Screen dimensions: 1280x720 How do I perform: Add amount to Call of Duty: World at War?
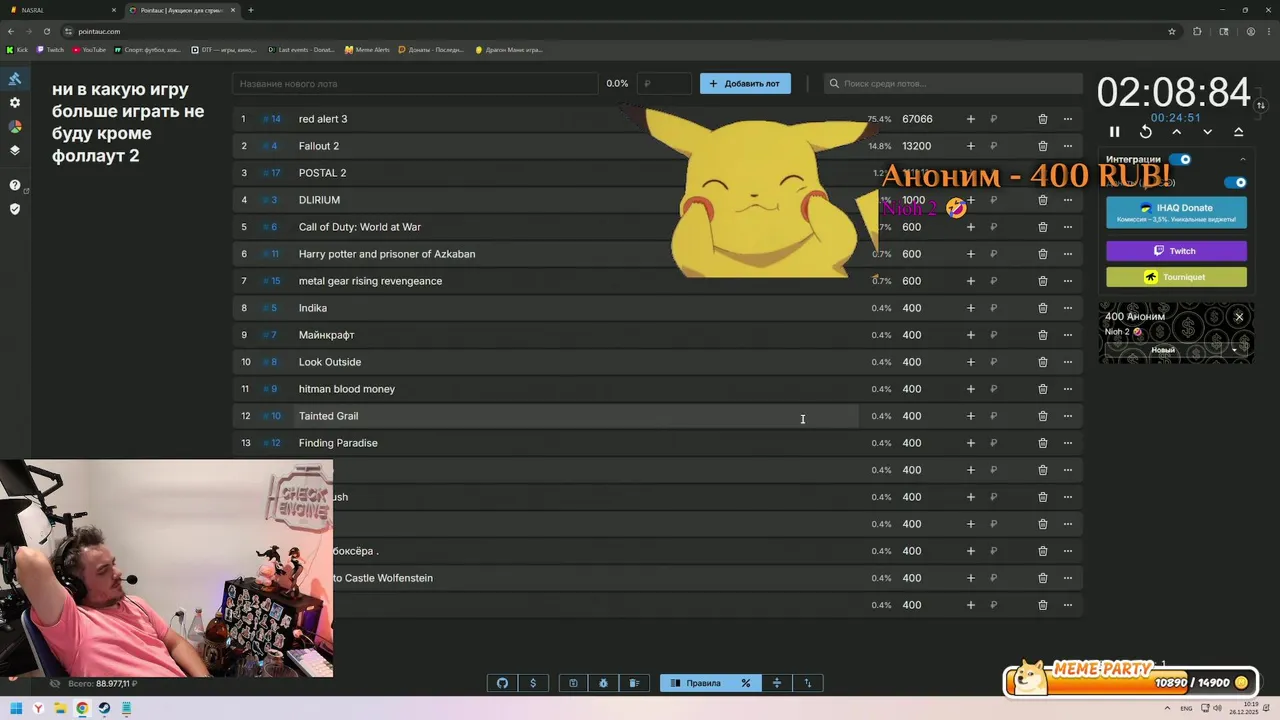970,227
